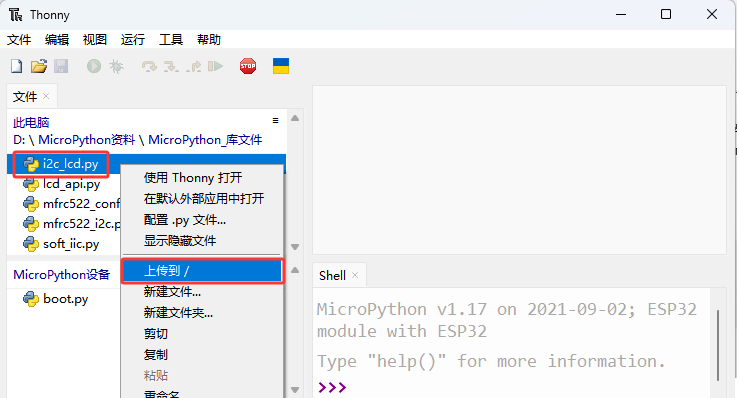Click the 此电脑 link
This screenshot has width=739, height=398.
click(x=31, y=123)
